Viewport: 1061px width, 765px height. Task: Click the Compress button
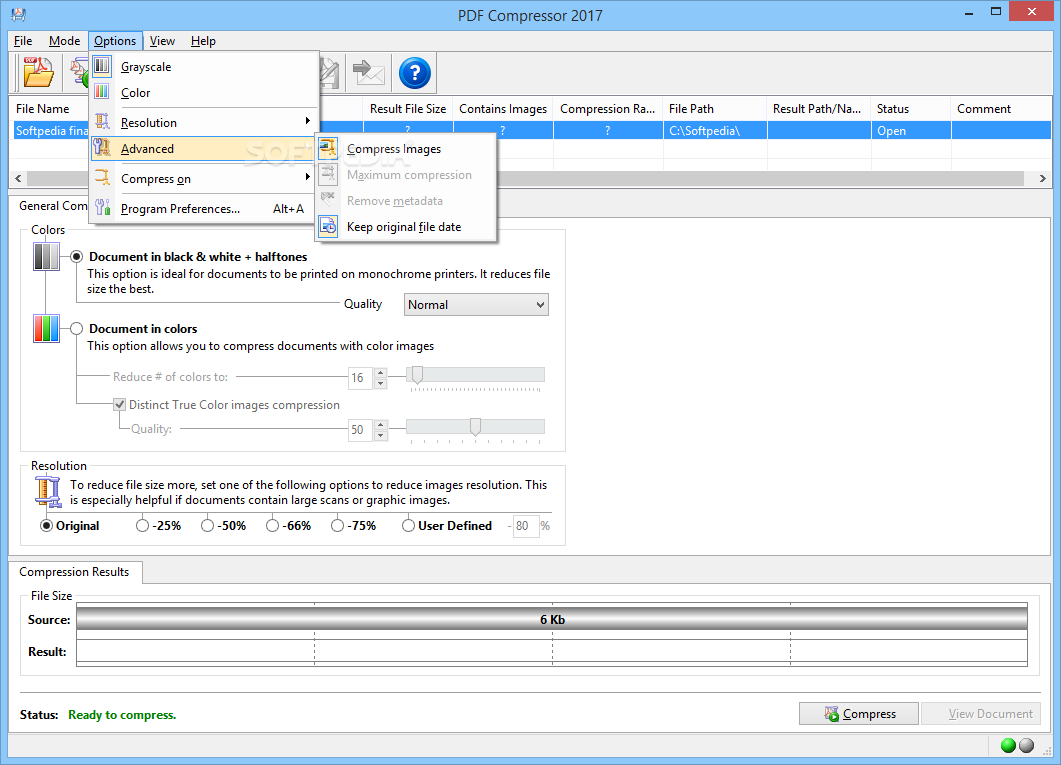[859, 714]
